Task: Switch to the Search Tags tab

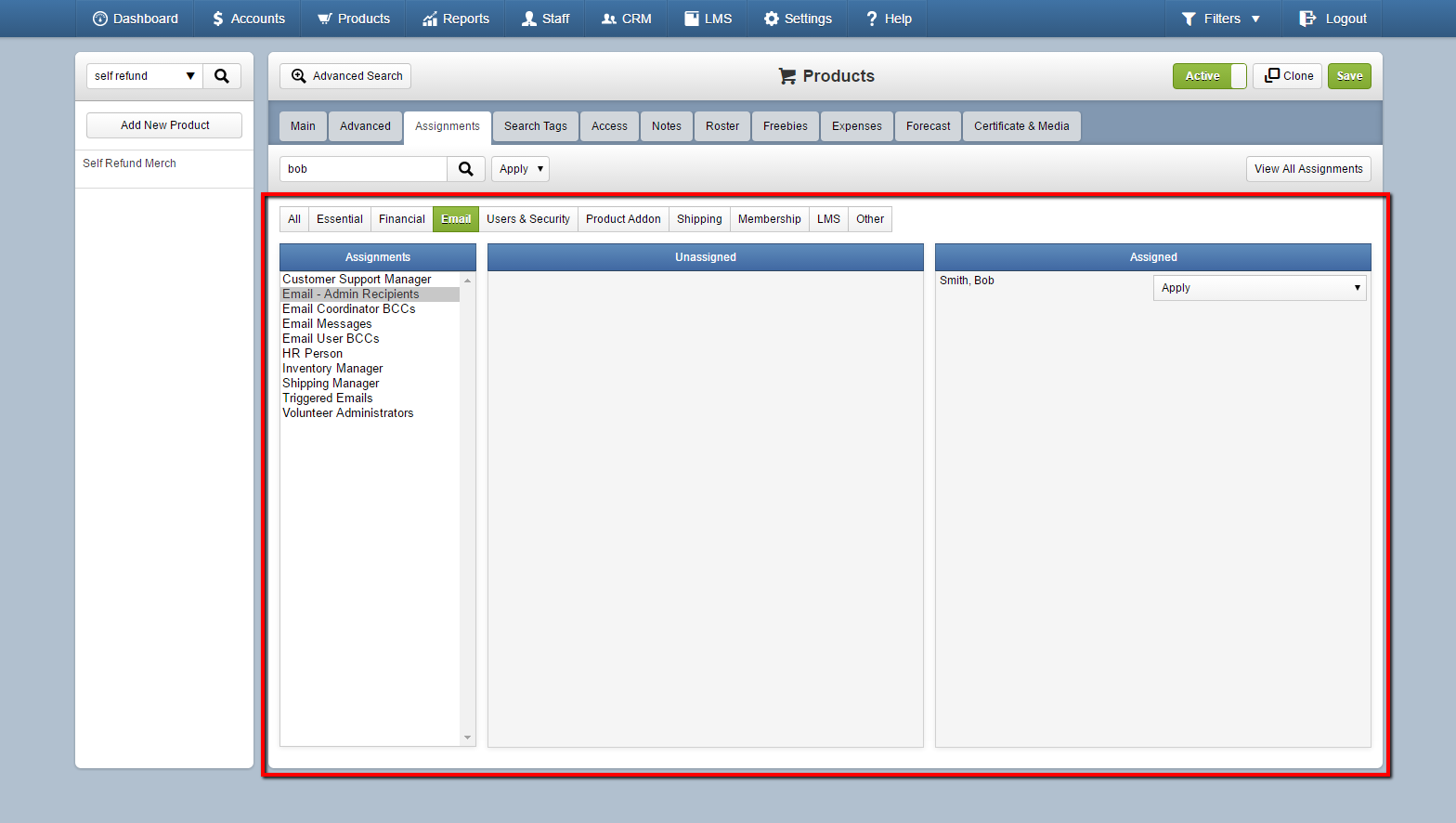Action: (536, 126)
